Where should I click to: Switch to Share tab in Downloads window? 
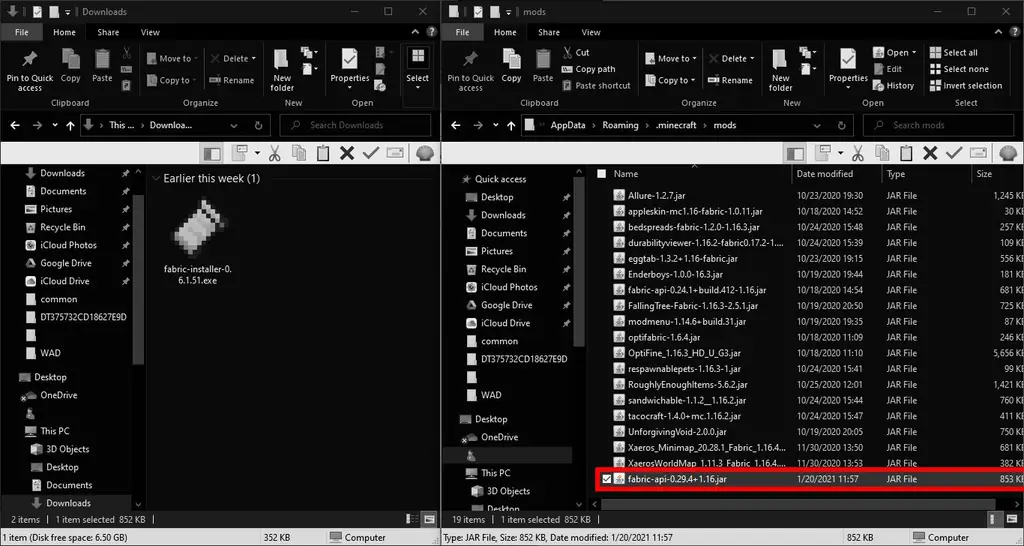click(x=108, y=32)
